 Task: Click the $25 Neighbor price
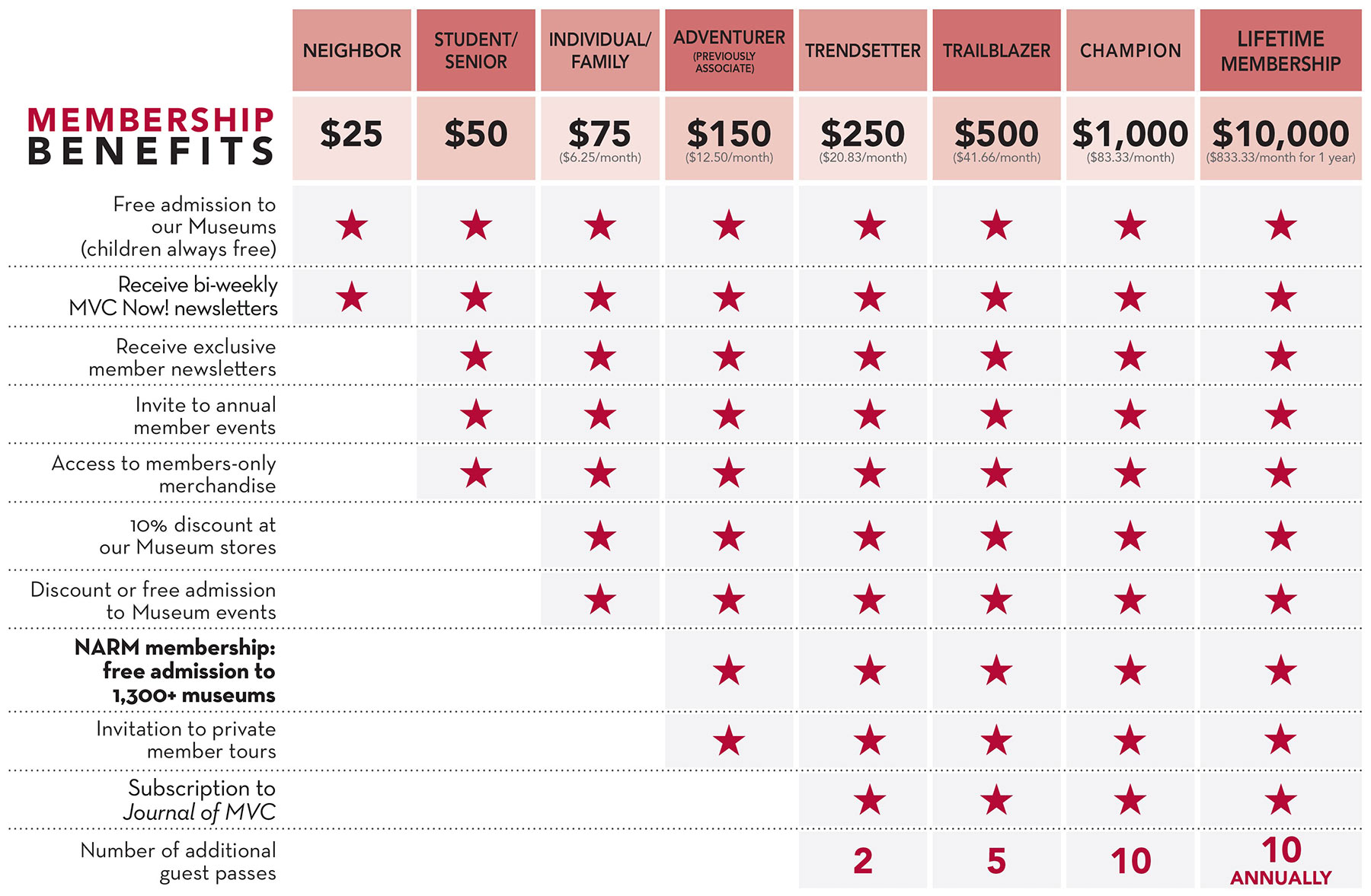coord(351,135)
